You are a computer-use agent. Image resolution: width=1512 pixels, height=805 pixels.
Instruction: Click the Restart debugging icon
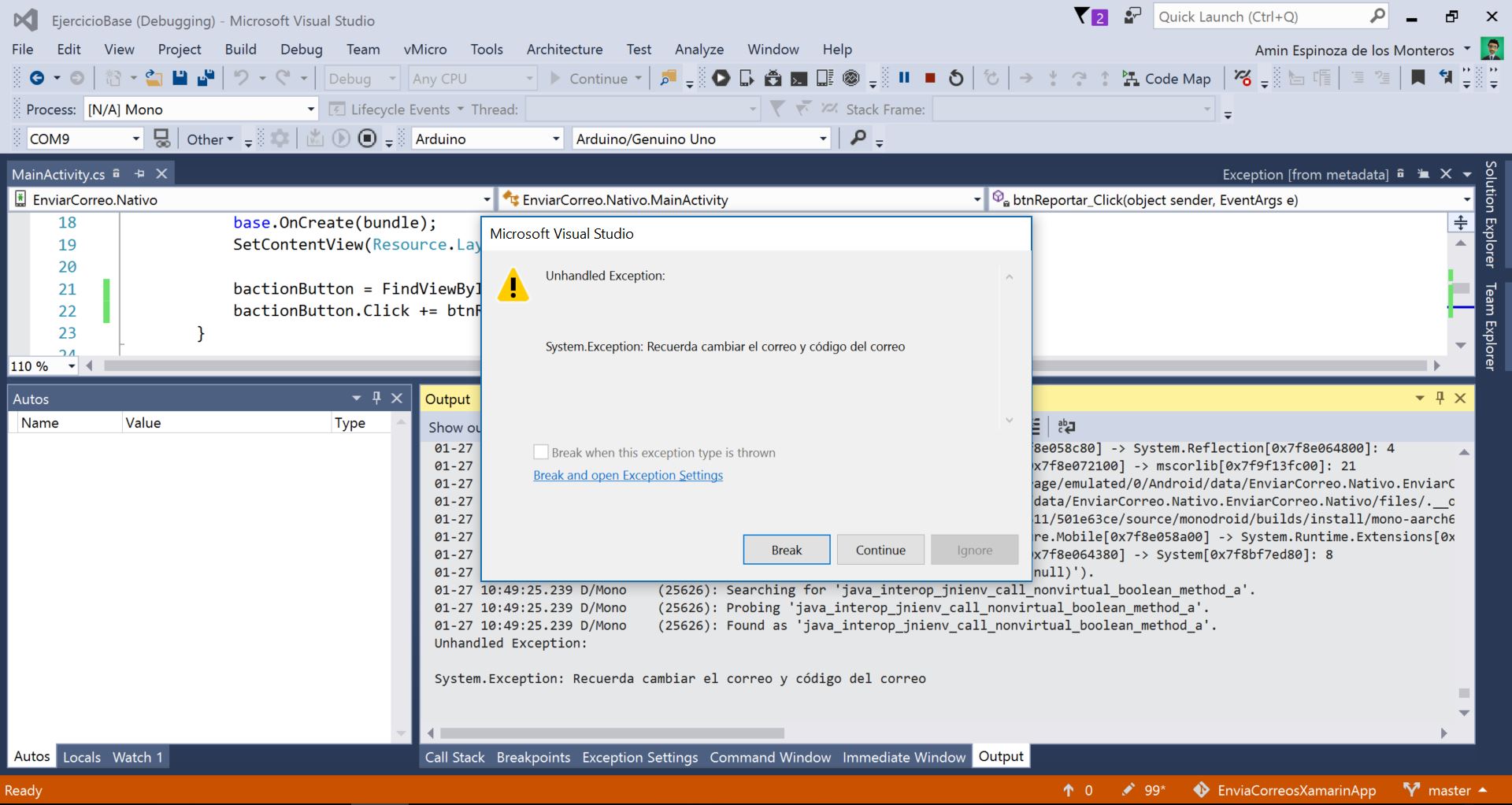[x=956, y=78]
